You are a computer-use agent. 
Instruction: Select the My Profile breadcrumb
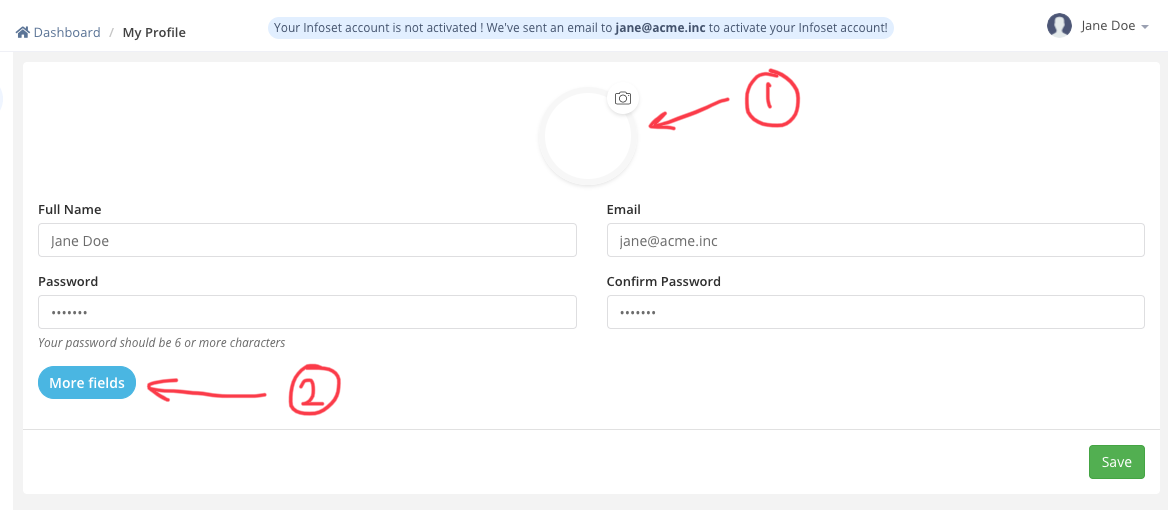coord(154,33)
